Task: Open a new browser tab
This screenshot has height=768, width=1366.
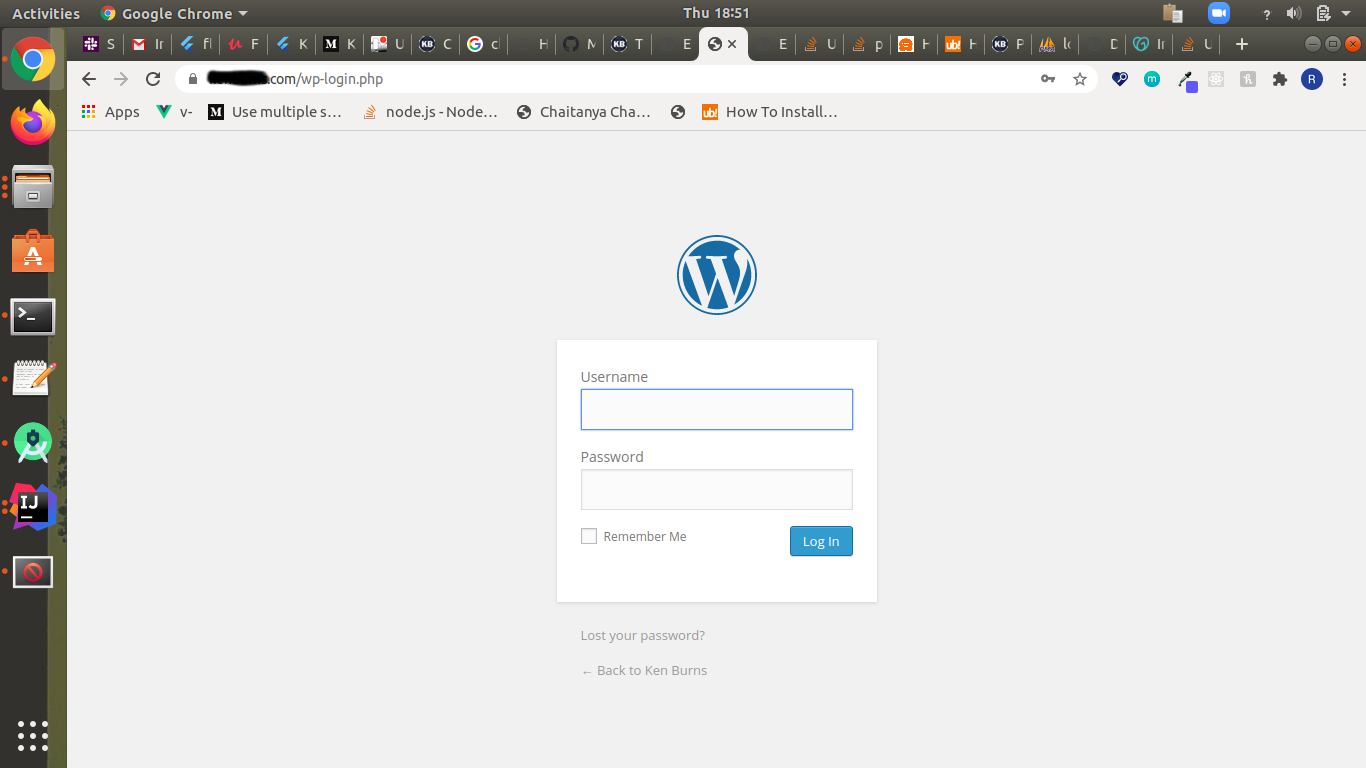Action: pyautogui.click(x=1242, y=44)
